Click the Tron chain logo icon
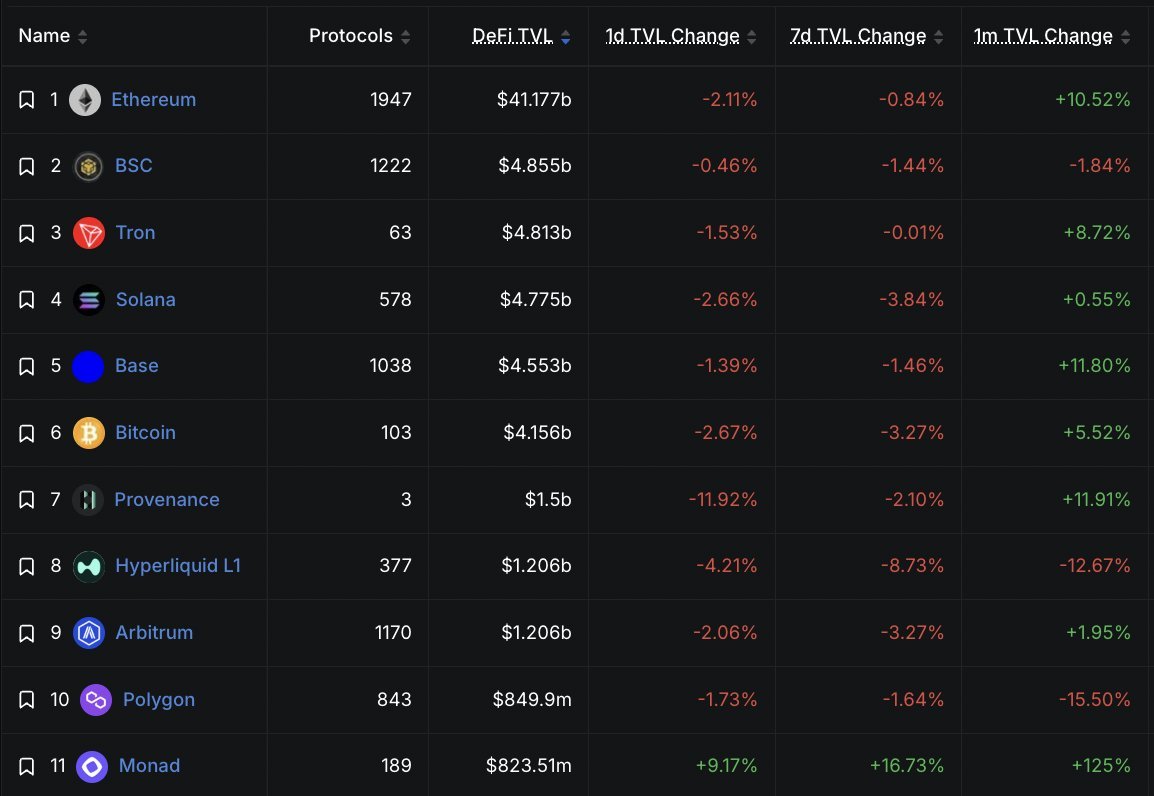 [88, 233]
